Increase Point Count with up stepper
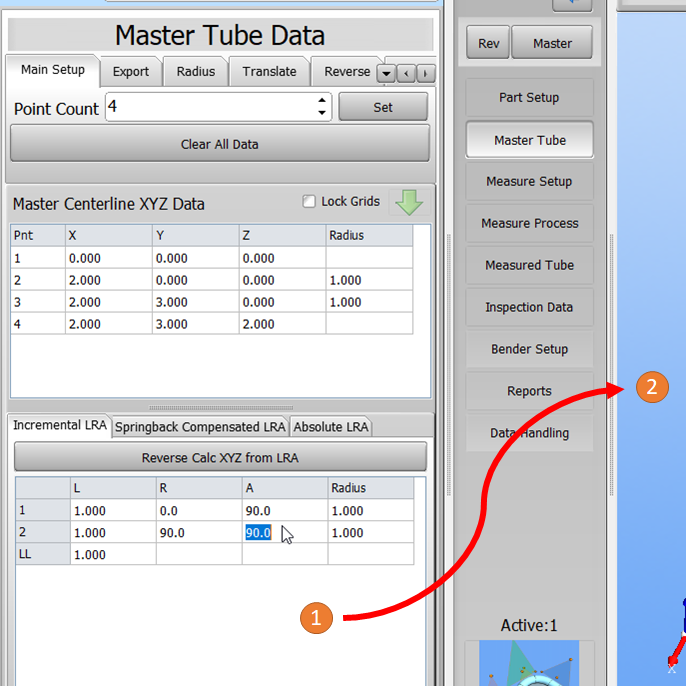 (x=321, y=100)
